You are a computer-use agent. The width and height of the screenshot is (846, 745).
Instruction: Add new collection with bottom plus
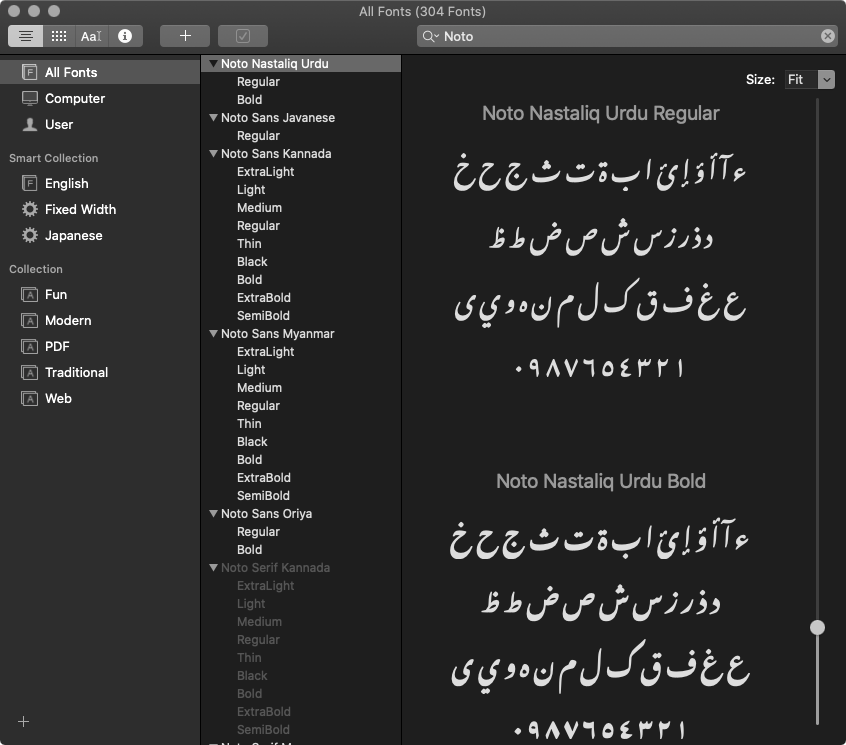click(24, 722)
